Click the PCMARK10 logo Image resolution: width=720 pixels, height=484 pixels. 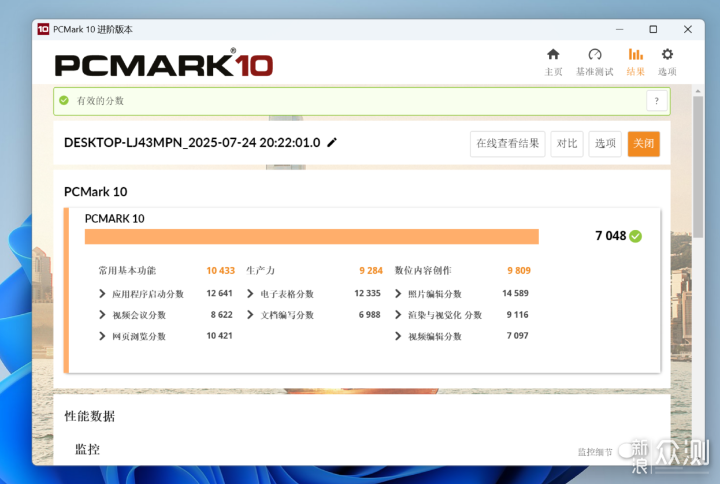click(163, 63)
